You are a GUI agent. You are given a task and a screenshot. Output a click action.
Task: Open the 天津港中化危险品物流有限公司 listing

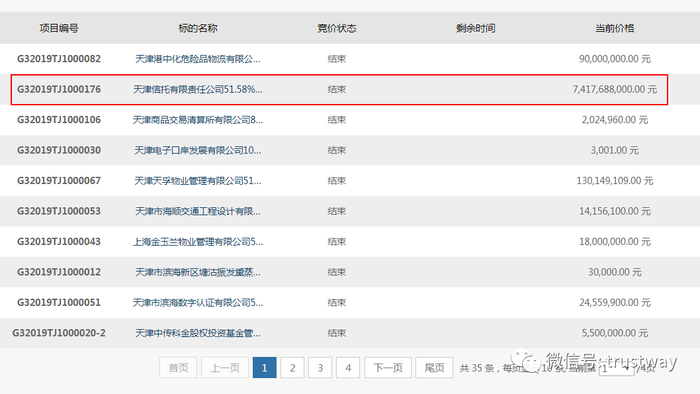(x=198, y=59)
